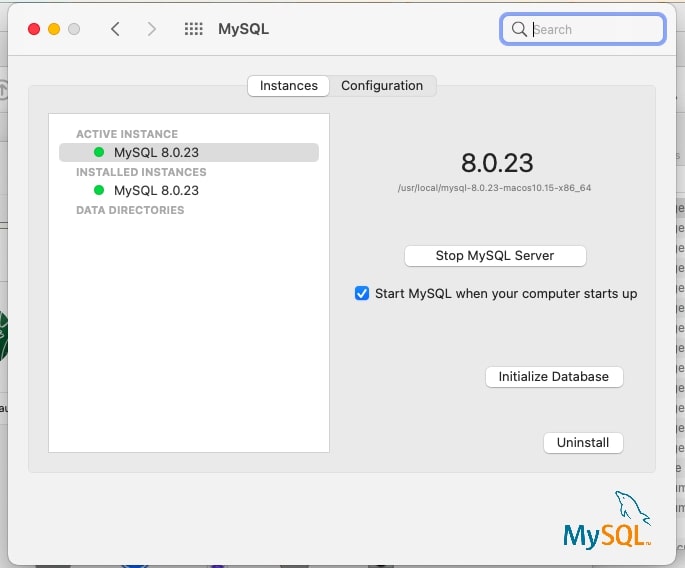The width and height of the screenshot is (685, 568).
Task: Click the back navigation chevron
Action: point(115,29)
